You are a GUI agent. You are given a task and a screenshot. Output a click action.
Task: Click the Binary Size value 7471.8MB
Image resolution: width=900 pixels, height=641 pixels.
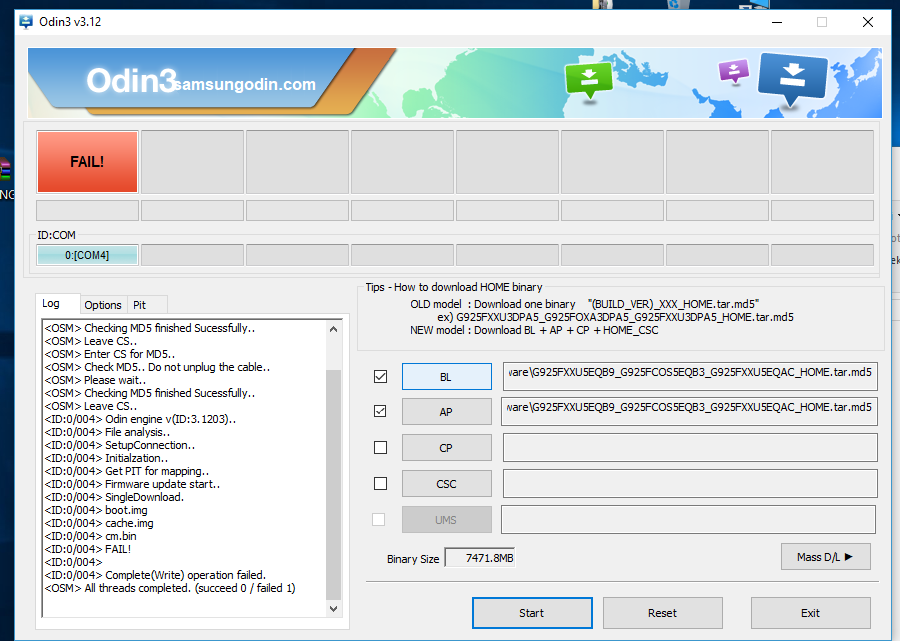(480, 558)
